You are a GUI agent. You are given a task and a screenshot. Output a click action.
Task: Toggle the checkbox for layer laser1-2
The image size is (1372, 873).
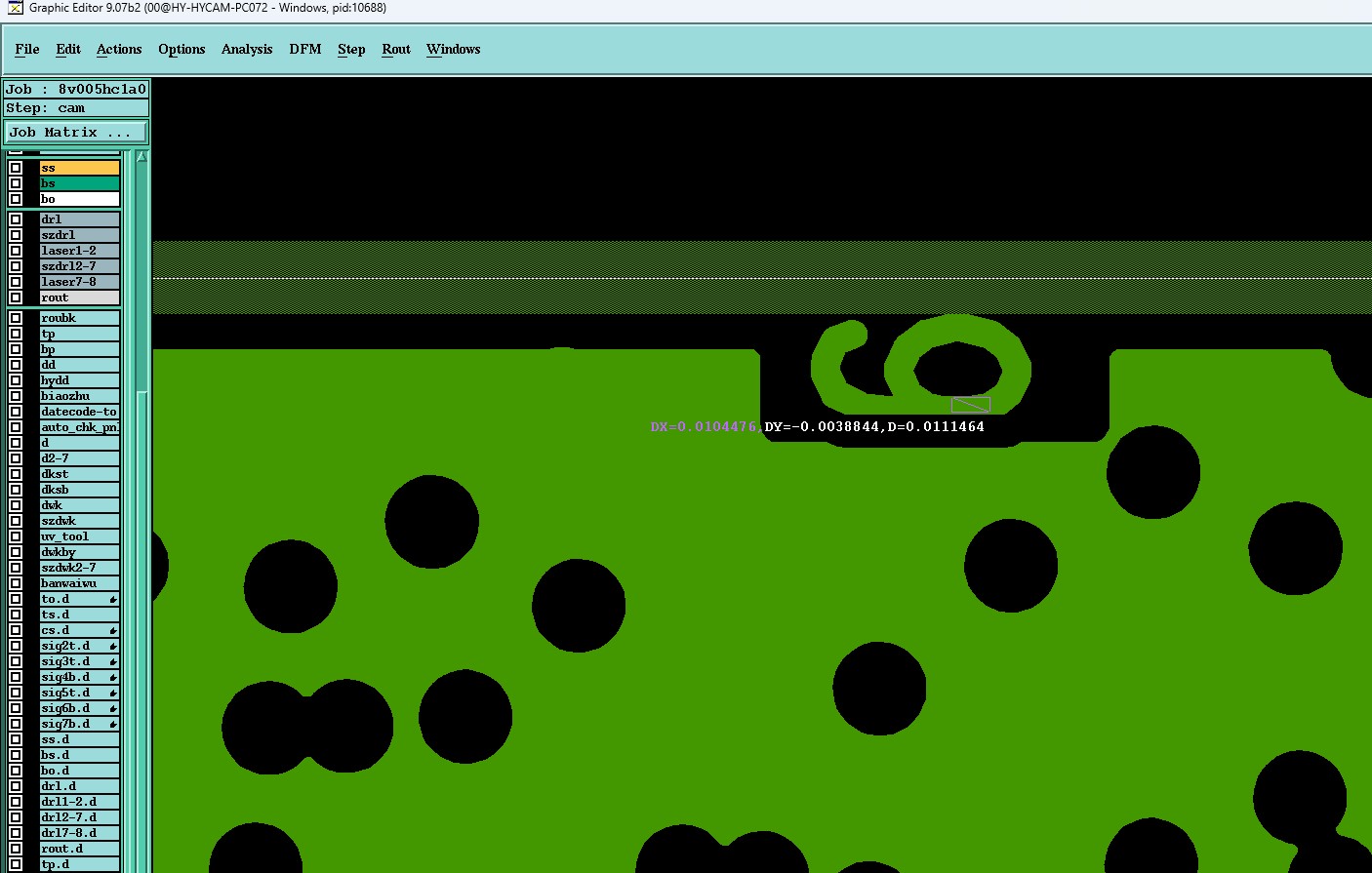[x=16, y=251]
